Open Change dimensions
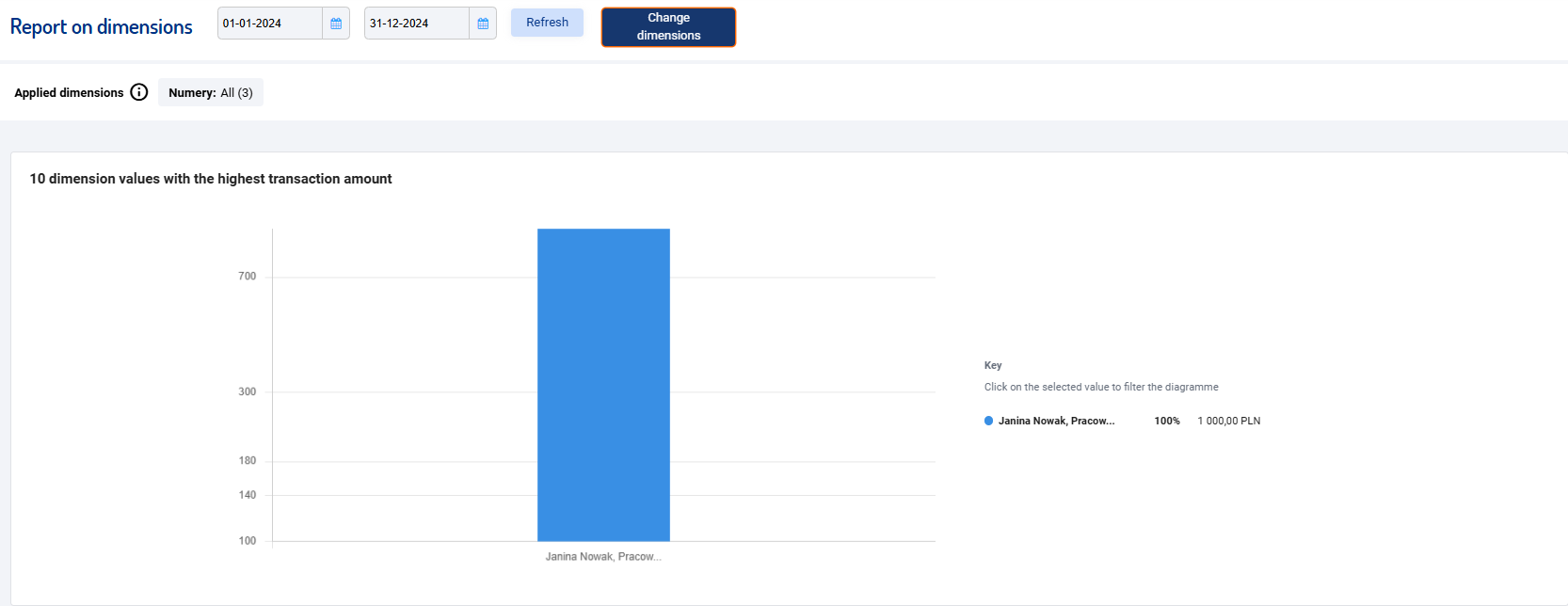 click(668, 26)
